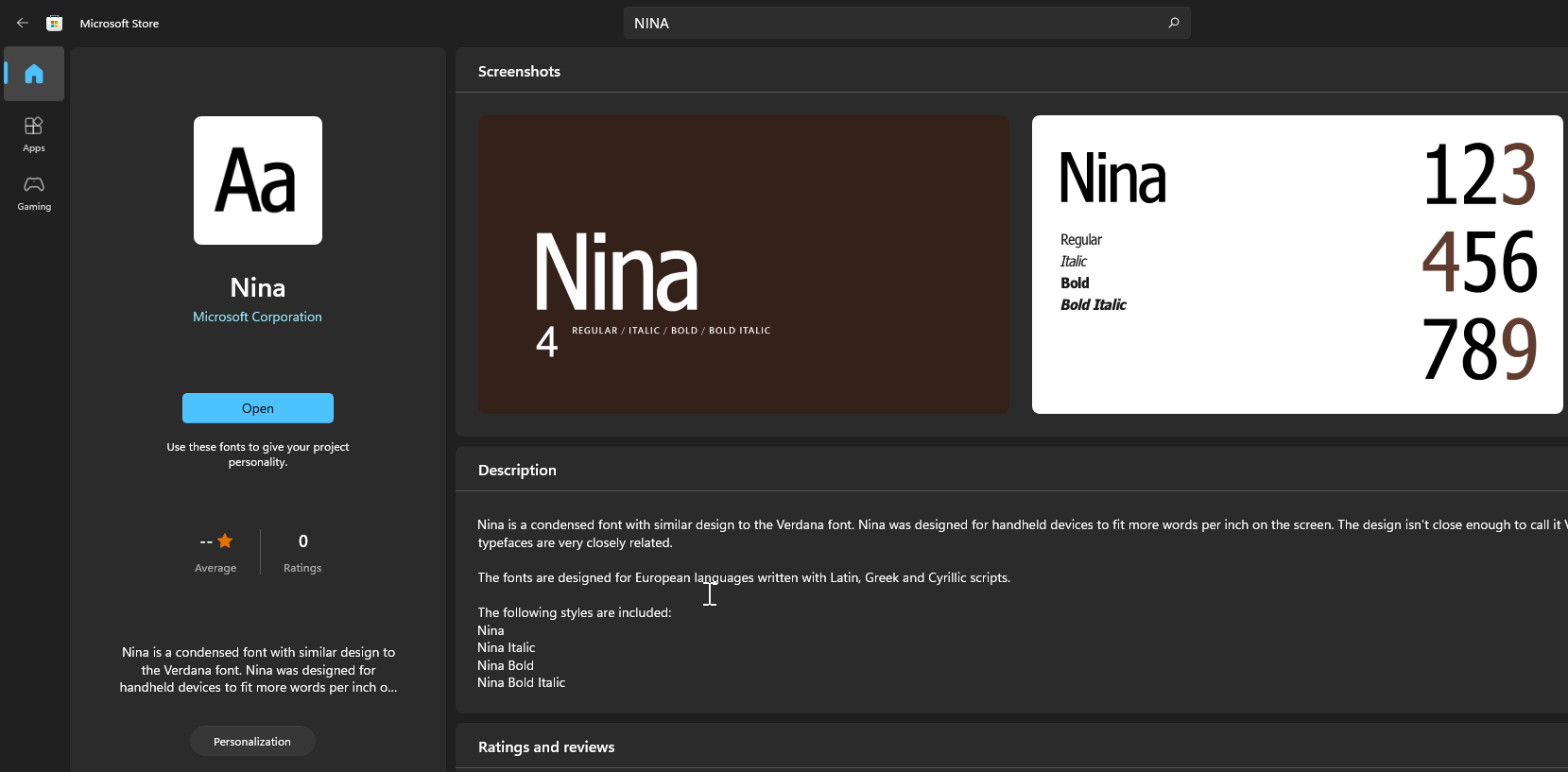Open the Home sidebar section
Viewport: 1568px width, 772px height.
pos(34,74)
